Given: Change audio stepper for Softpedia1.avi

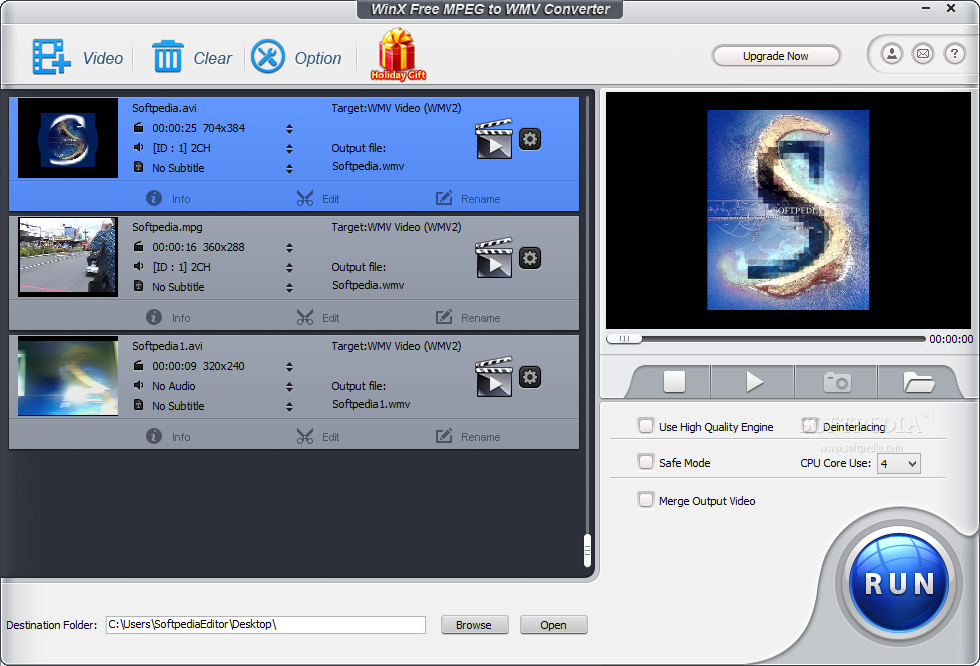Looking at the screenshot, I should pos(289,387).
